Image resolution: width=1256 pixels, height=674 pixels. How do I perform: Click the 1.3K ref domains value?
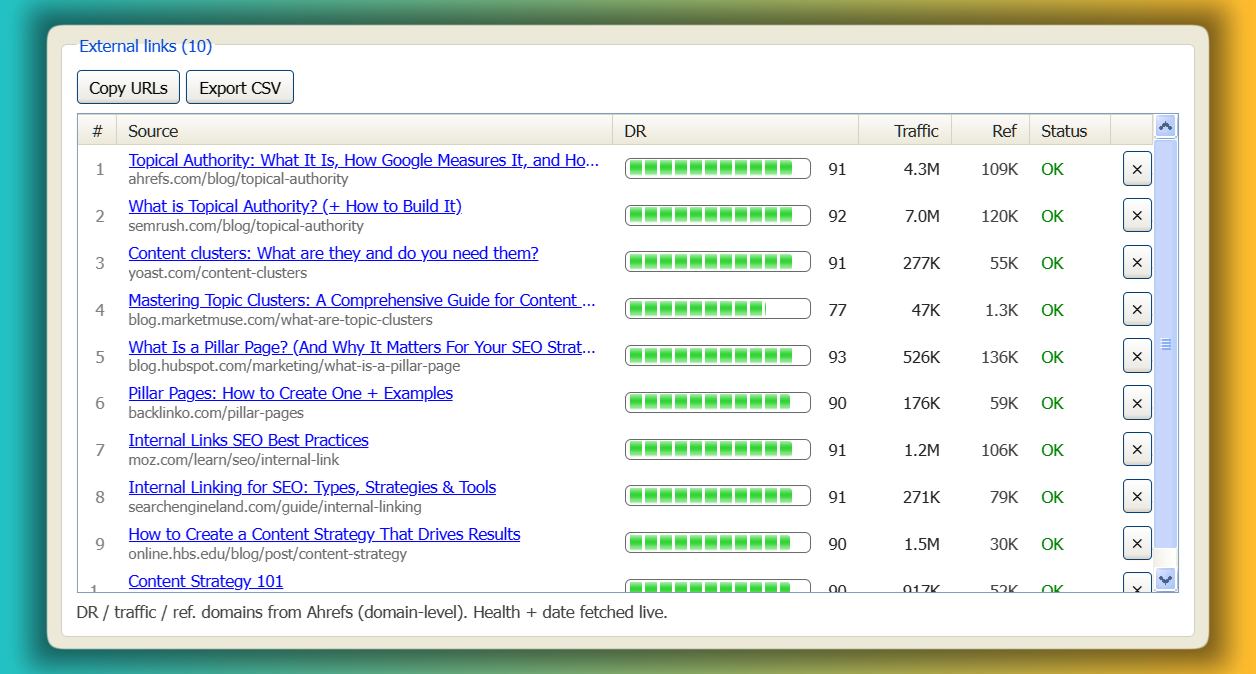1002,310
